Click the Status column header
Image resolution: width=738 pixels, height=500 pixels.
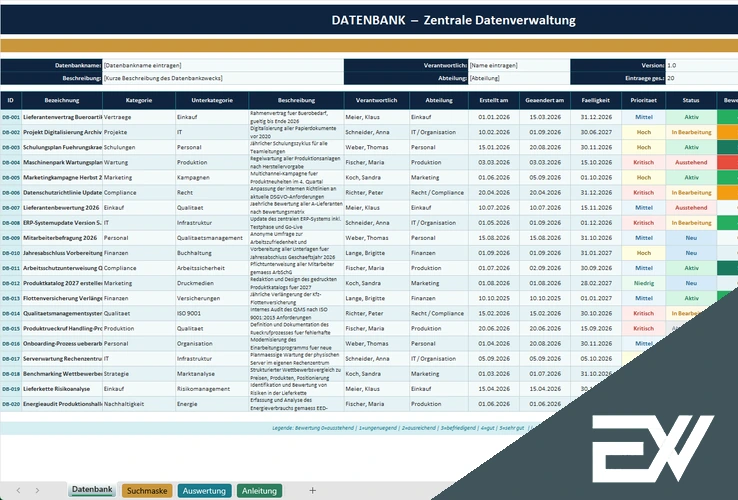click(691, 100)
